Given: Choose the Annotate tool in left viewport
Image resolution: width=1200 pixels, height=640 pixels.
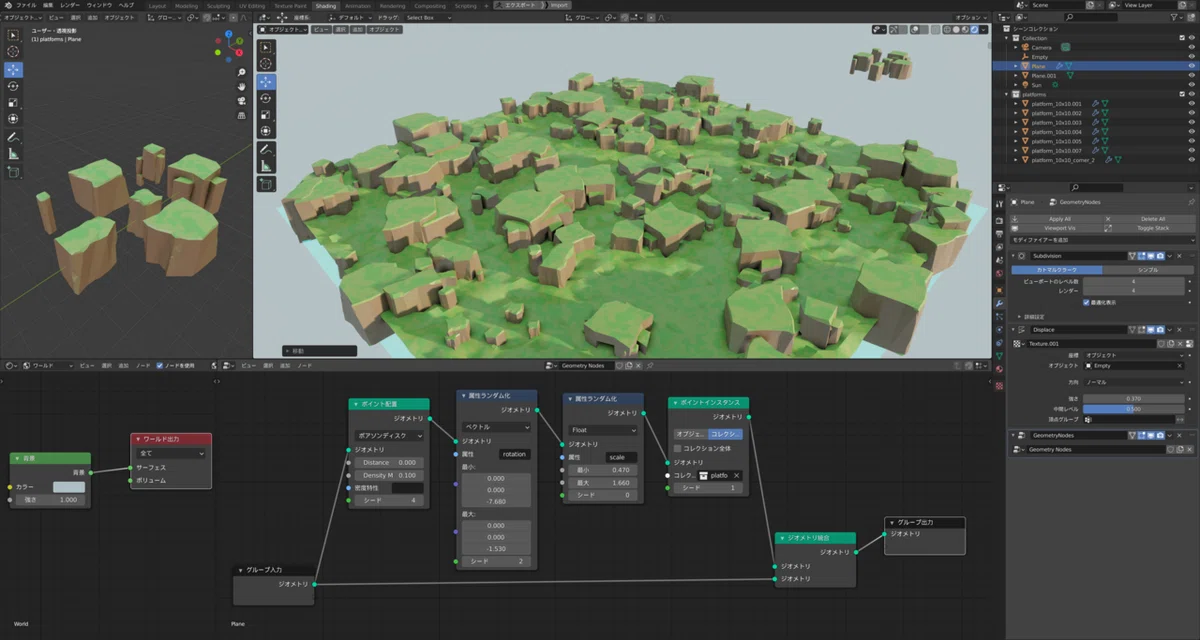Looking at the screenshot, I should (14, 137).
